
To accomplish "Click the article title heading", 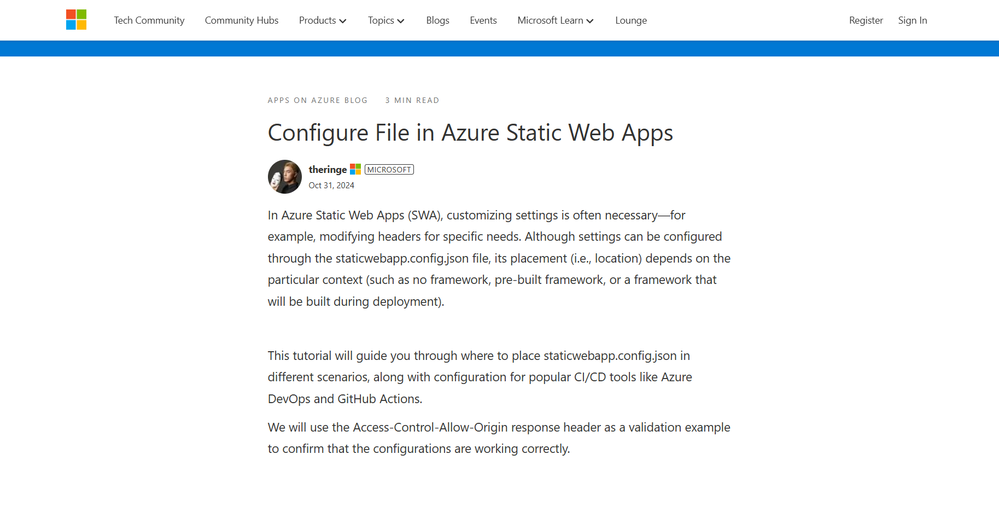I will coord(470,133).
